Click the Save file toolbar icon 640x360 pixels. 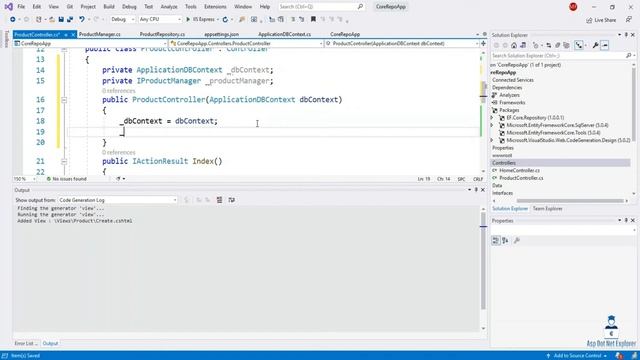coord(61,19)
